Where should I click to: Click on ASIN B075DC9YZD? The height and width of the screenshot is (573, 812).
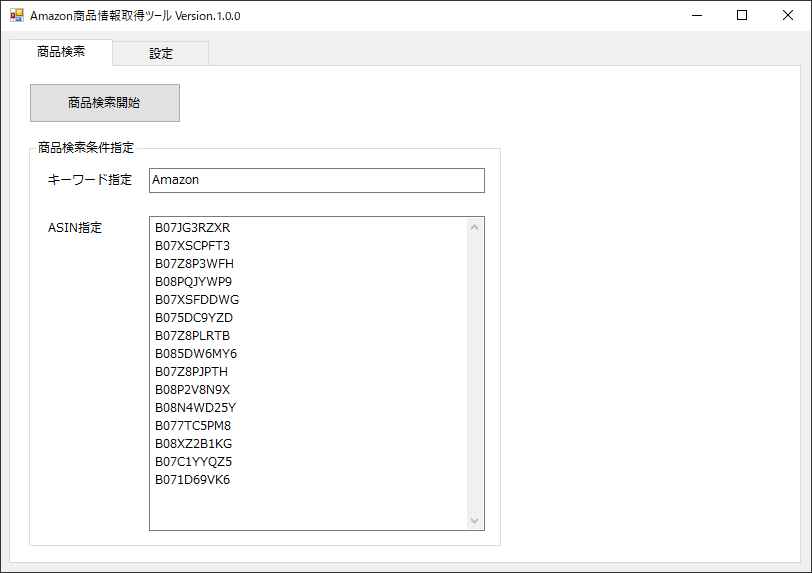click(x=194, y=318)
